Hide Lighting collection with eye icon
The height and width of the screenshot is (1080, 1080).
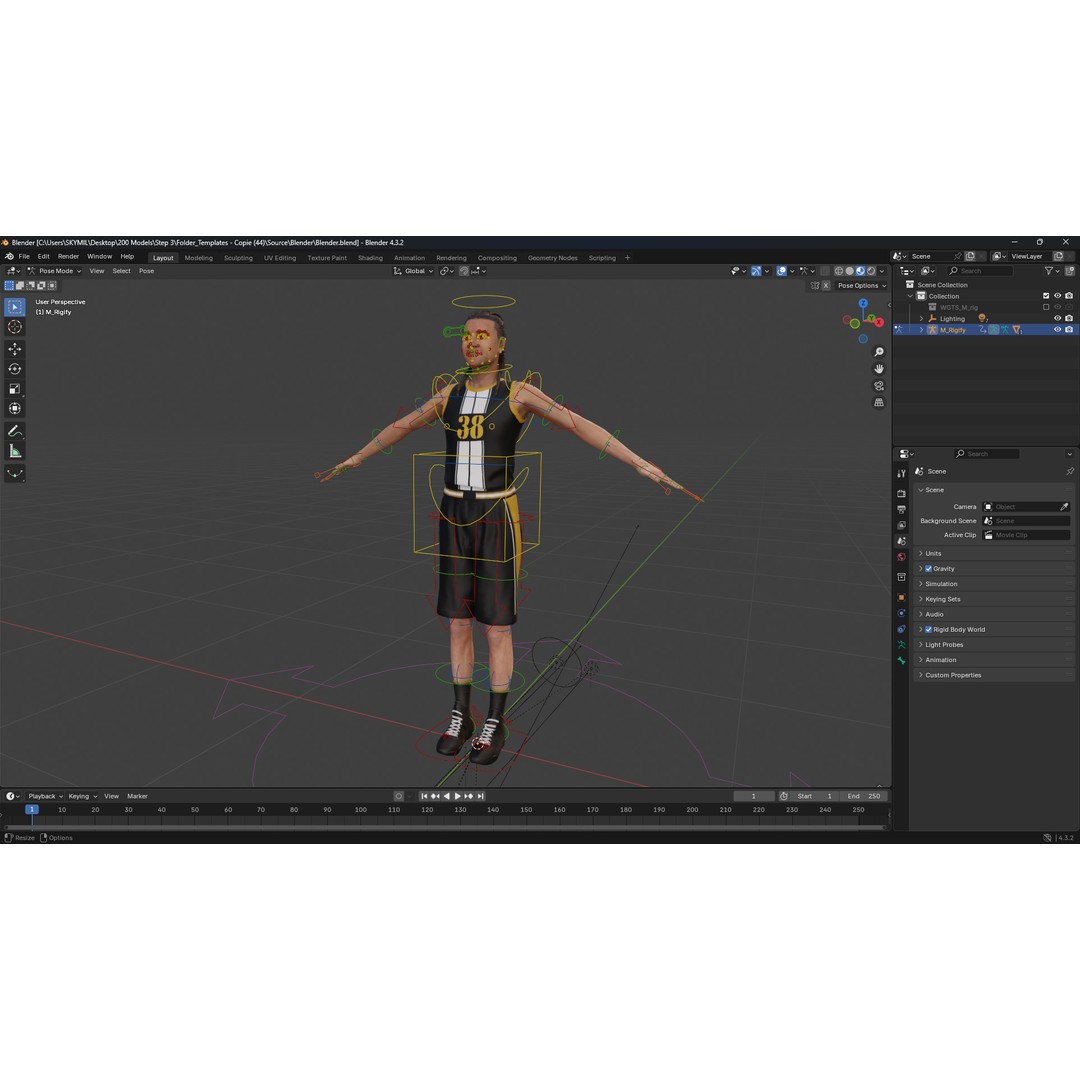point(1057,318)
